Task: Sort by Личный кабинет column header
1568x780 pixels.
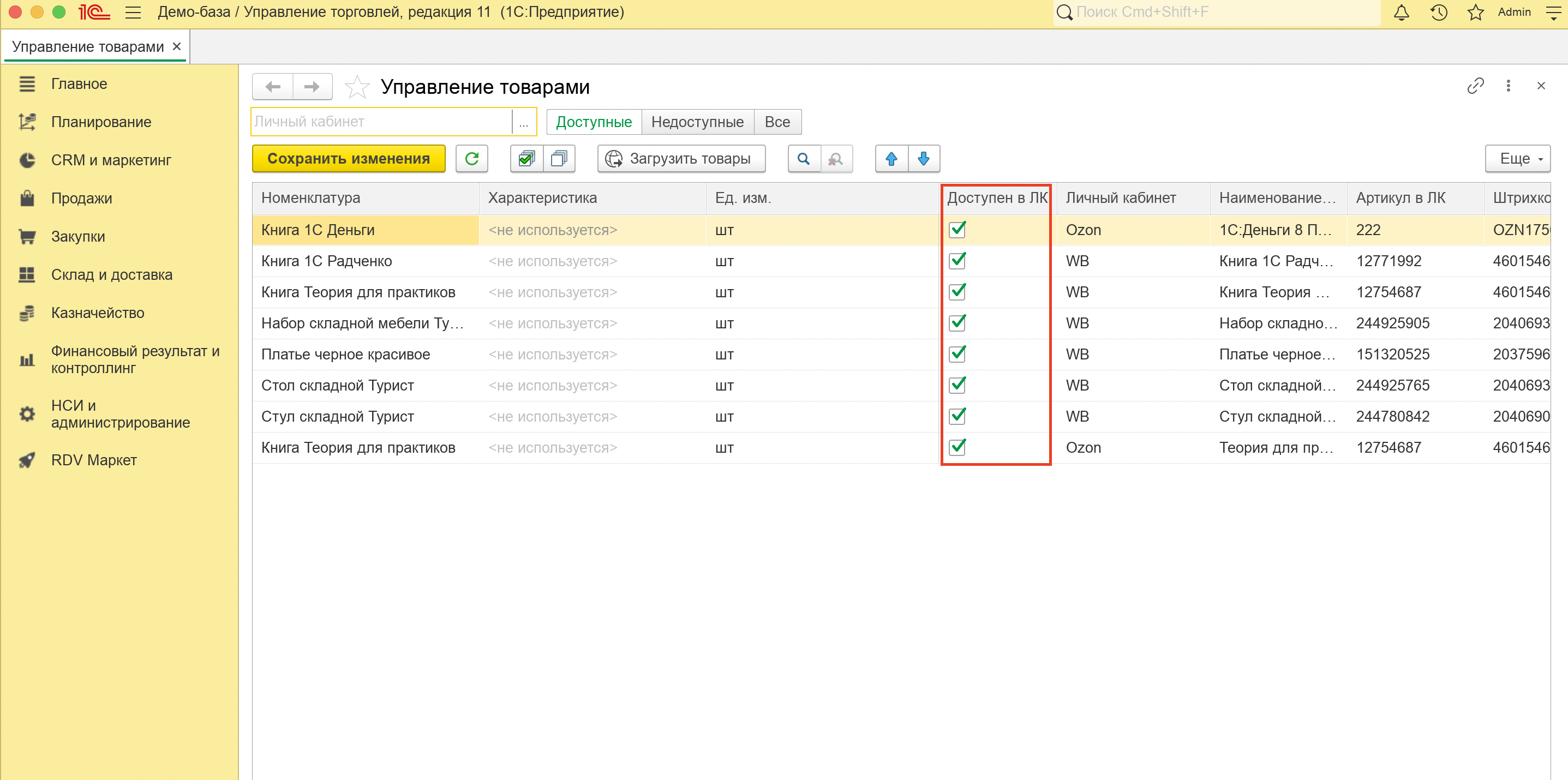Action: point(1133,199)
